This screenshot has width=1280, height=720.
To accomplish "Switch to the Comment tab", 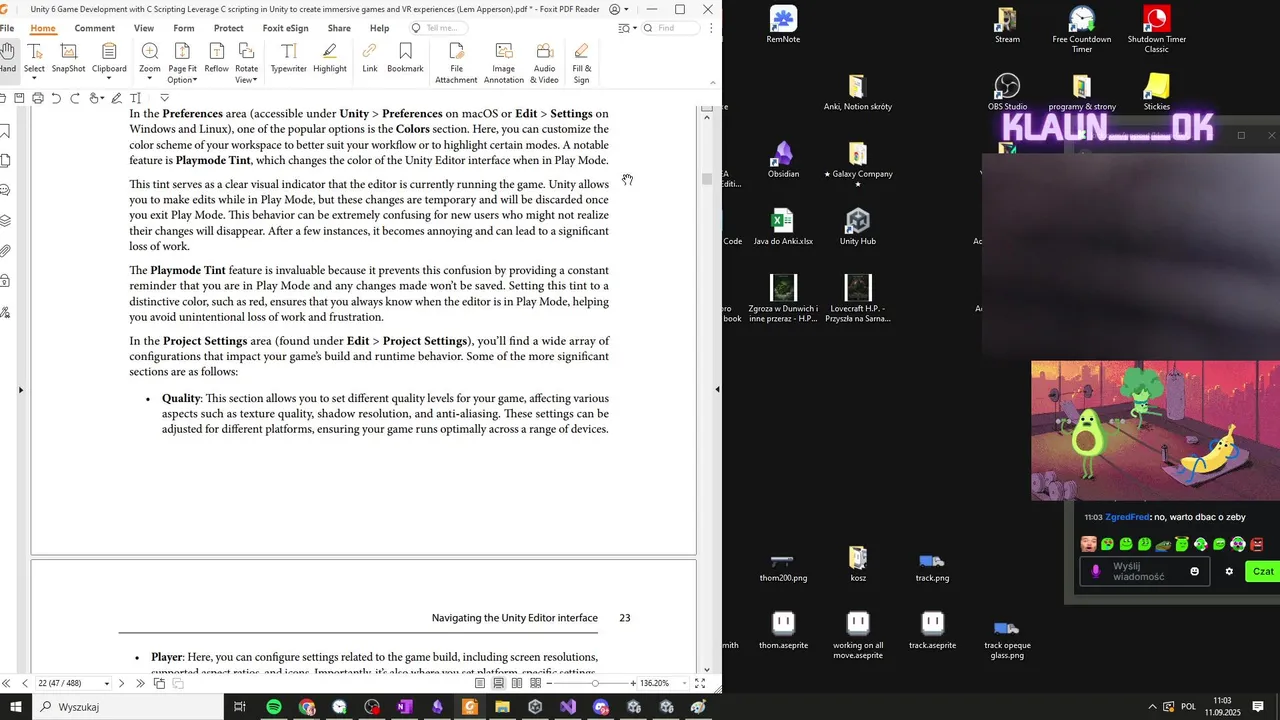I will click(x=94, y=28).
